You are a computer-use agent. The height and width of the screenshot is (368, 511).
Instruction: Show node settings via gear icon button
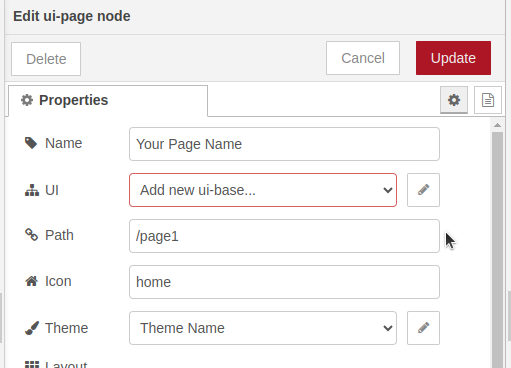pos(454,100)
